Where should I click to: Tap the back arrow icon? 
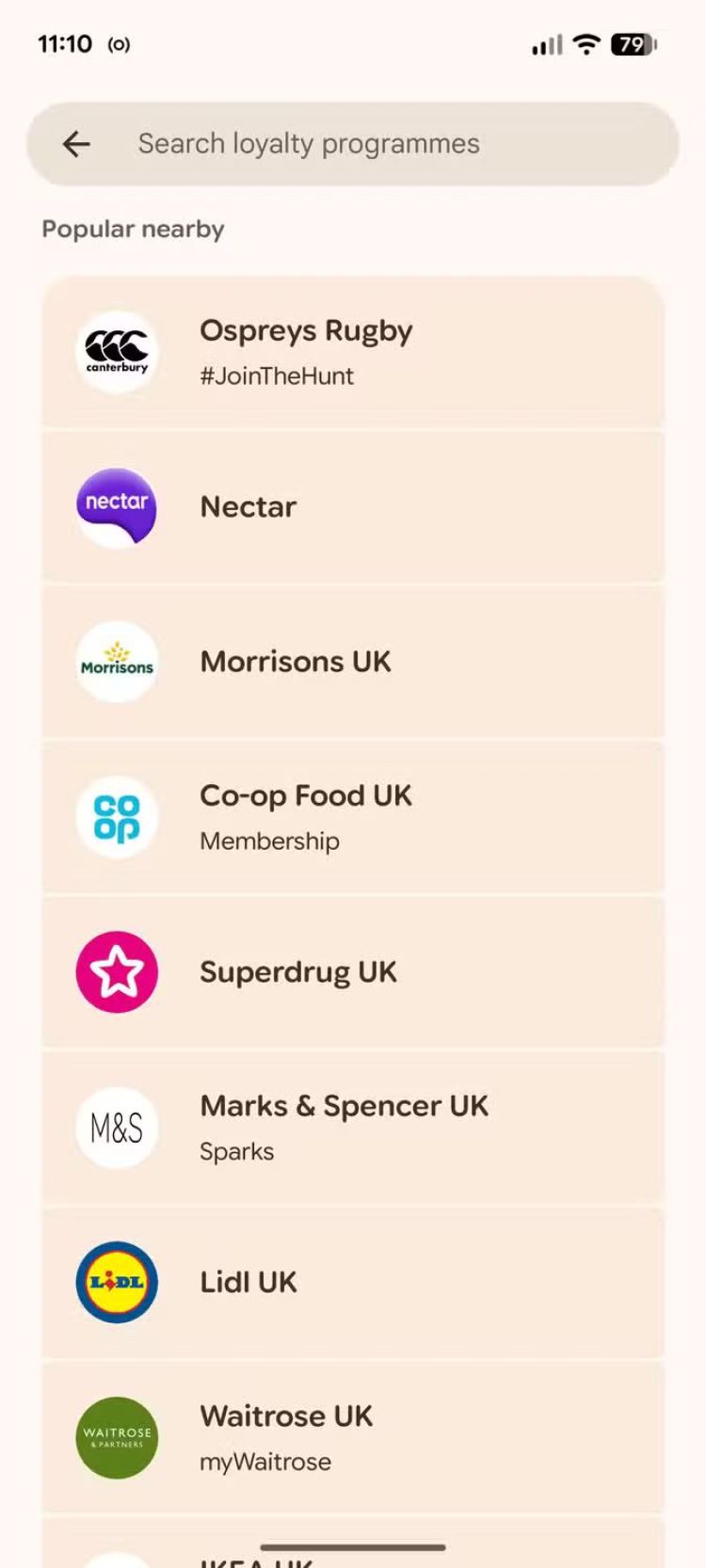coord(76,144)
